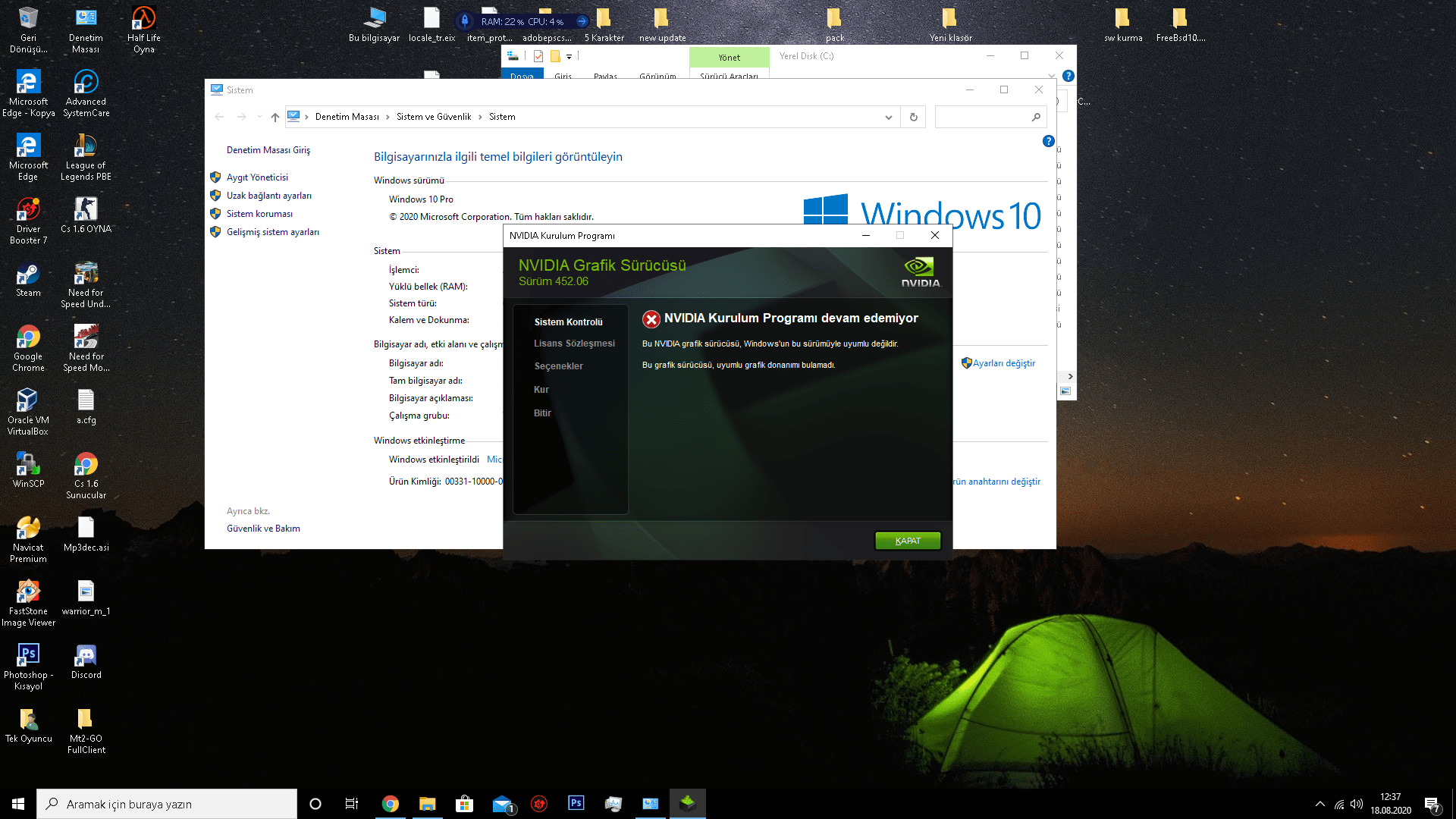This screenshot has height=819, width=1456.
Task: Click Sistem ve Güvenlik breadcrumb
Action: point(434,117)
